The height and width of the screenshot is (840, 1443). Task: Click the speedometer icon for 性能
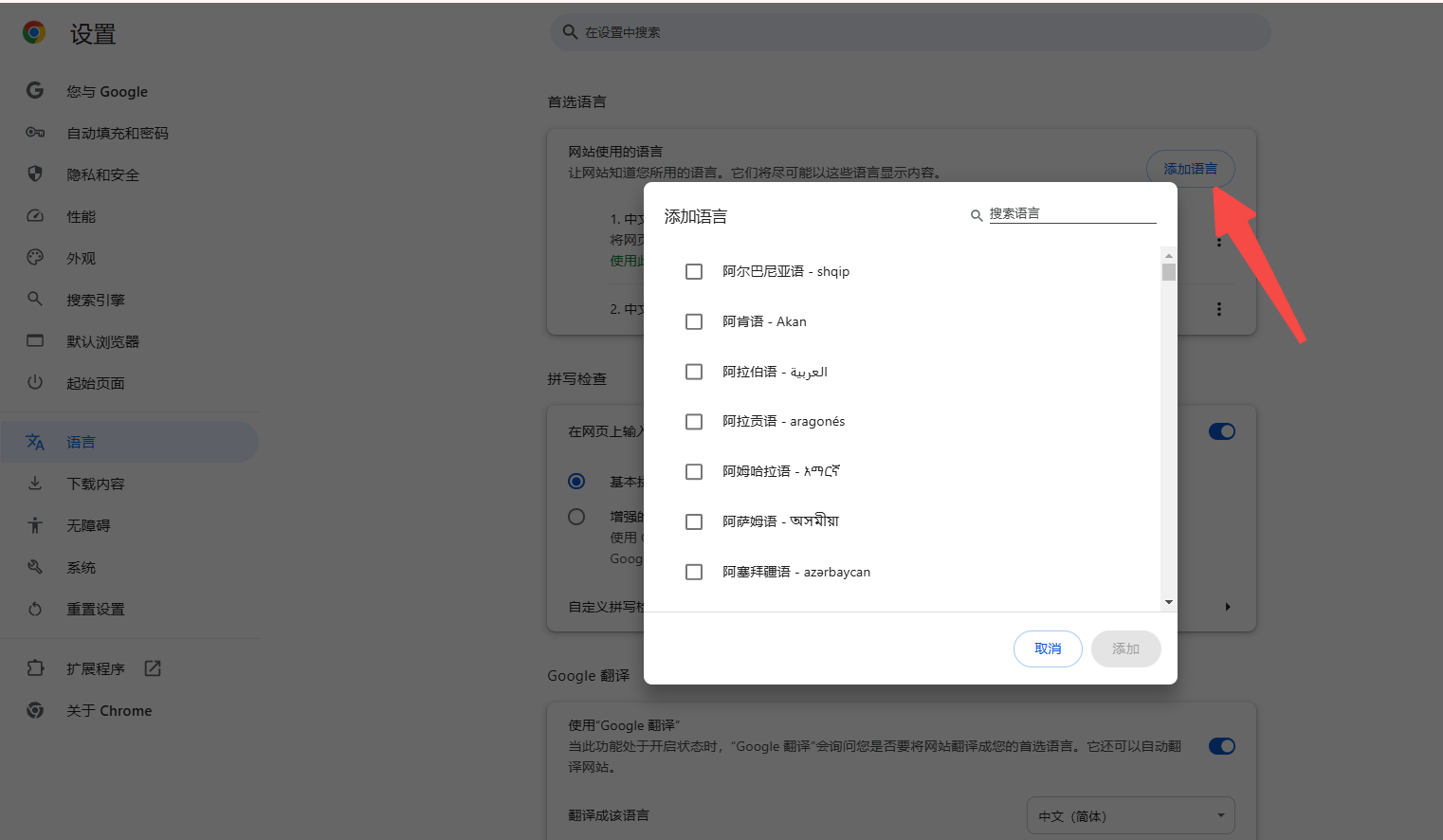pyautogui.click(x=35, y=216)
